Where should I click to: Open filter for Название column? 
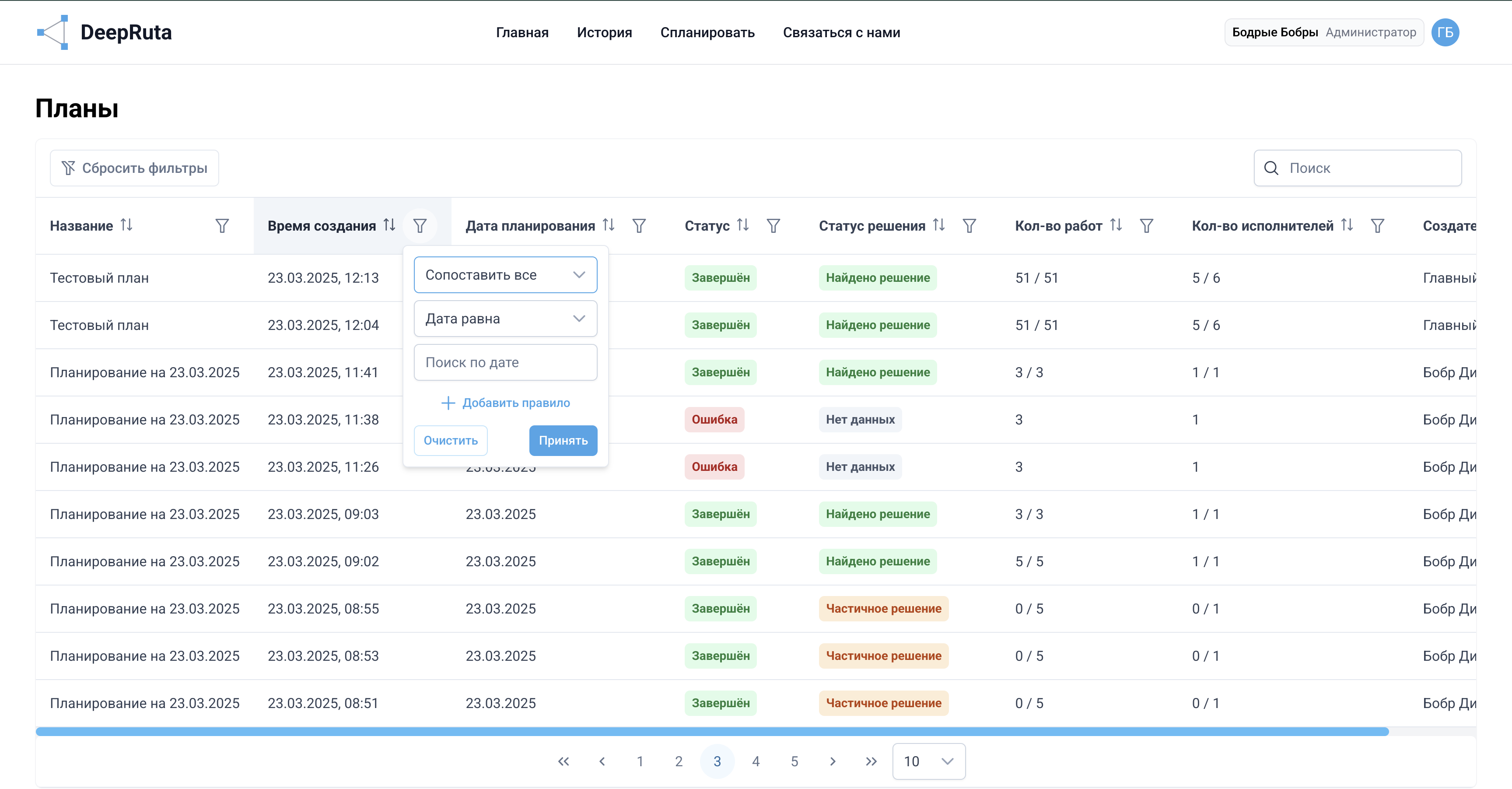coord(222,226)
